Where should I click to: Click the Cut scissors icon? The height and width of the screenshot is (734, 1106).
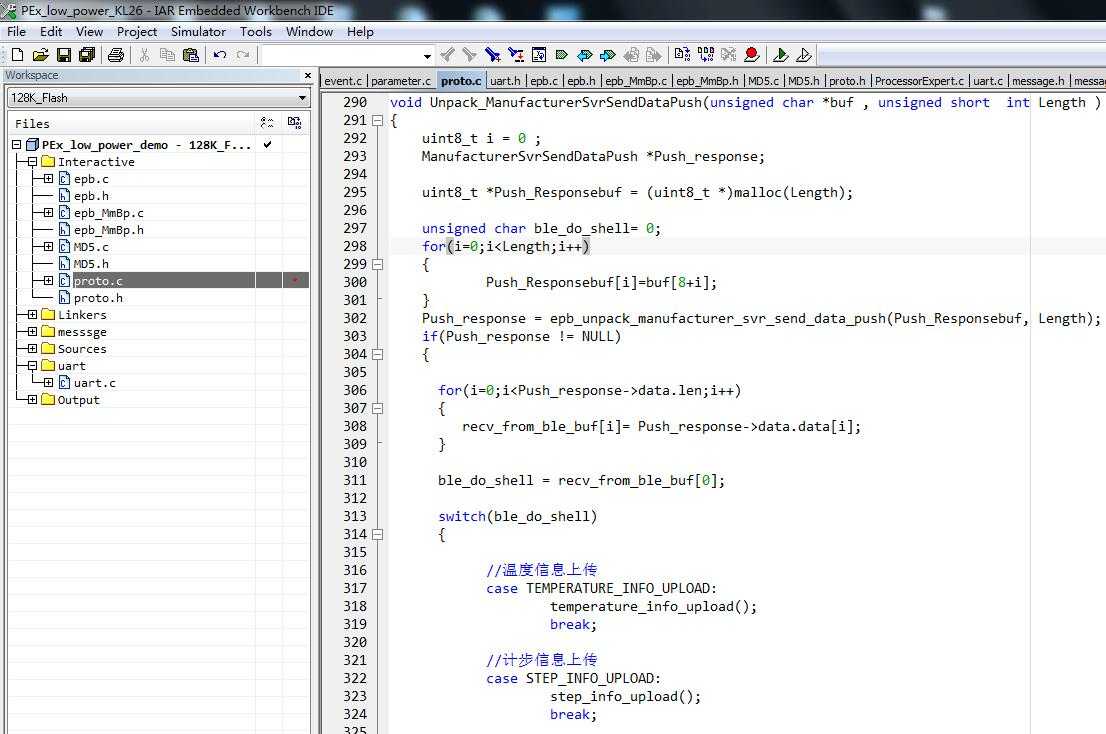145,54
